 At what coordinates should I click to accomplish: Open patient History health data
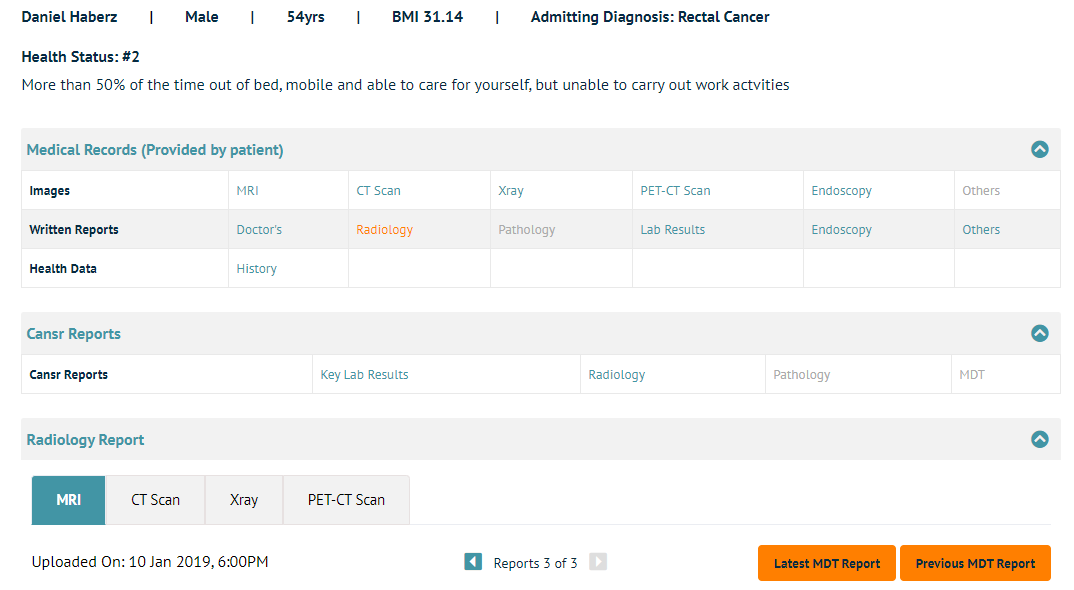pyautogui.click(x=256, y=269)
